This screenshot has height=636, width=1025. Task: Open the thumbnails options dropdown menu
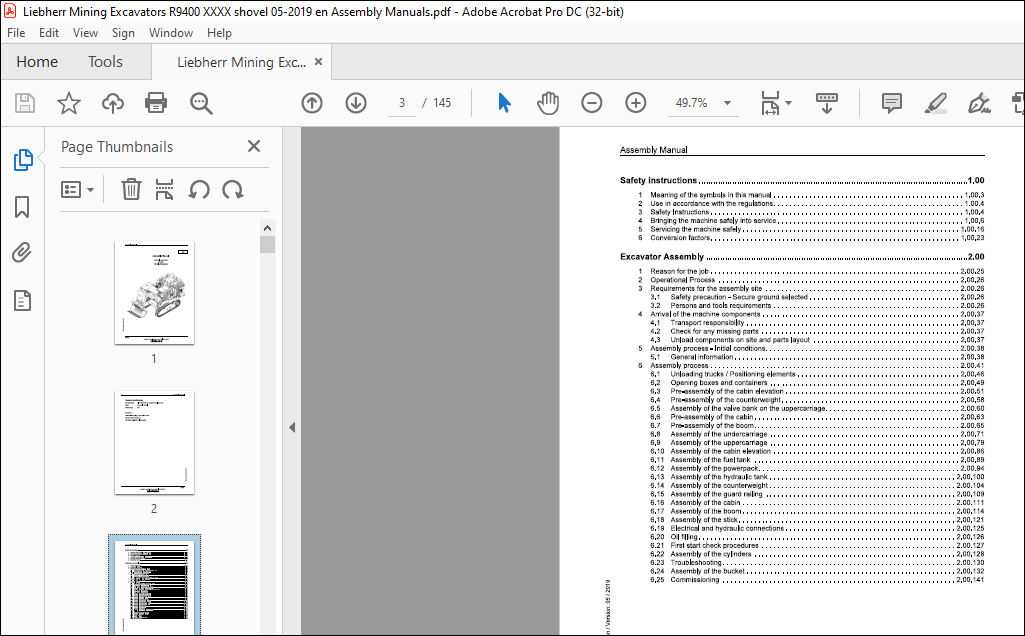coord(77,190)
